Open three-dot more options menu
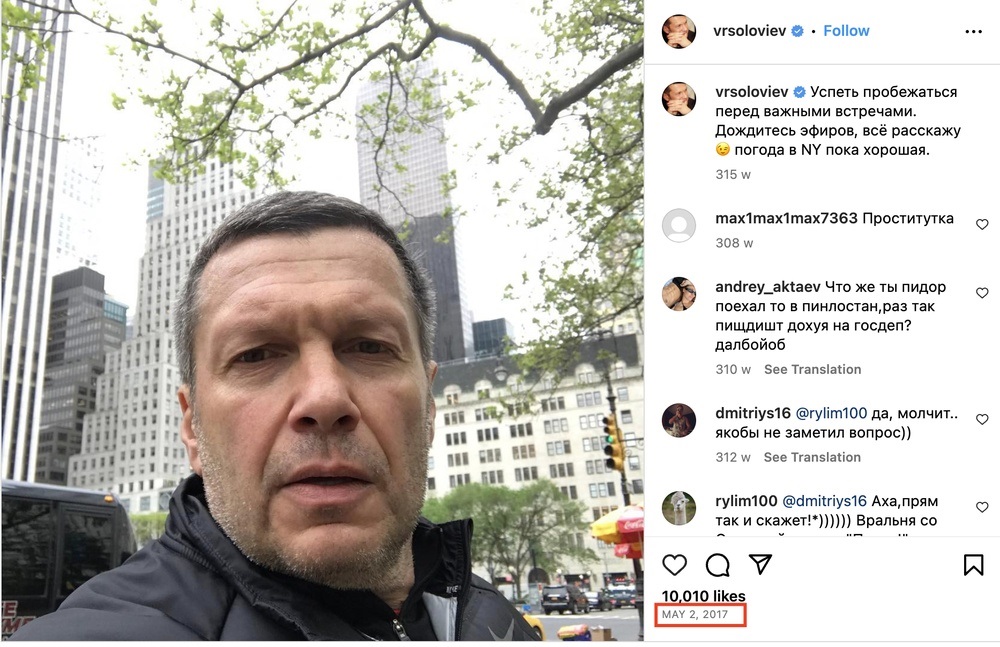 coord(973,31)
